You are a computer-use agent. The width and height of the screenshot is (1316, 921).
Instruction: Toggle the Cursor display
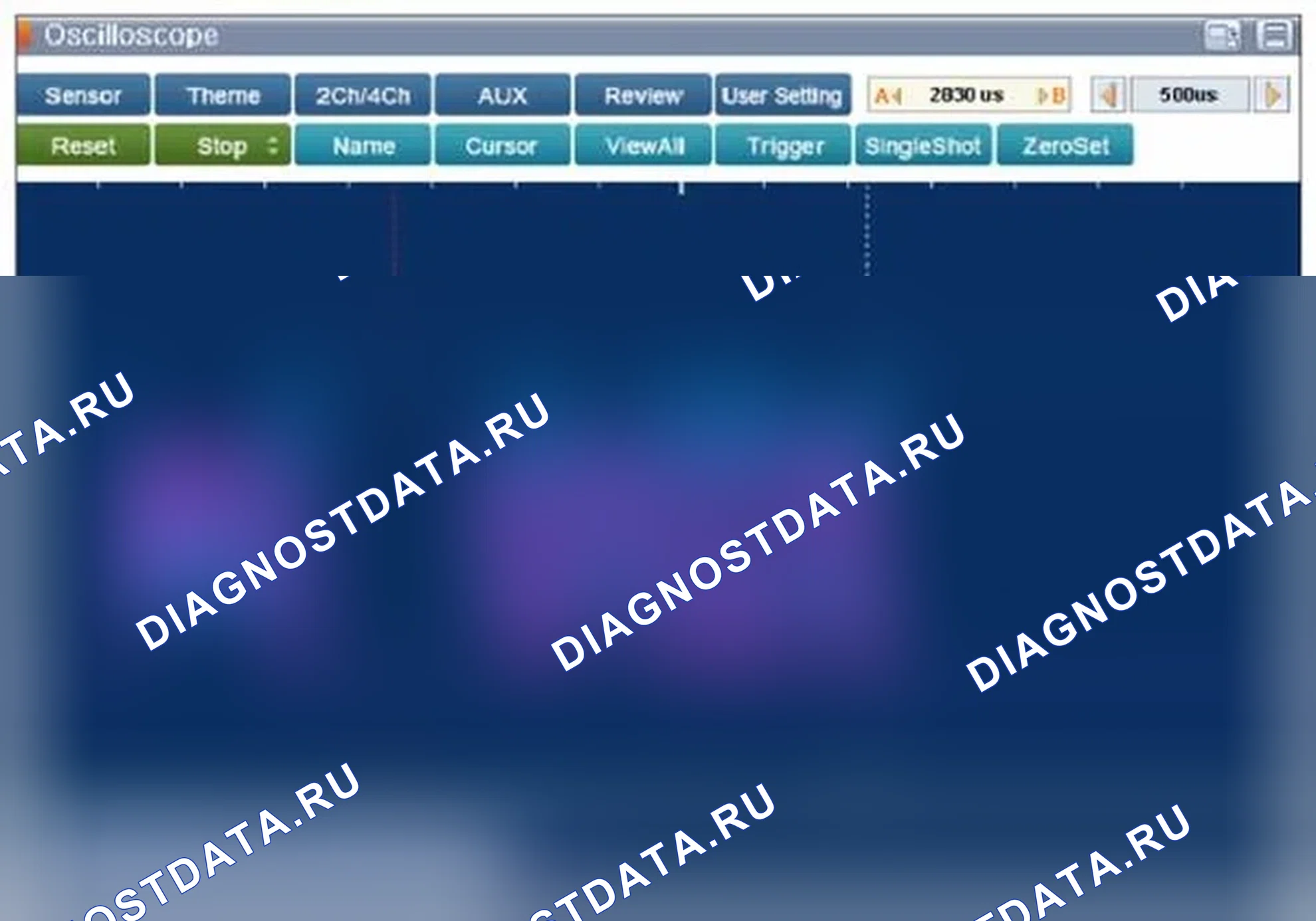click(x=502, y=146)
